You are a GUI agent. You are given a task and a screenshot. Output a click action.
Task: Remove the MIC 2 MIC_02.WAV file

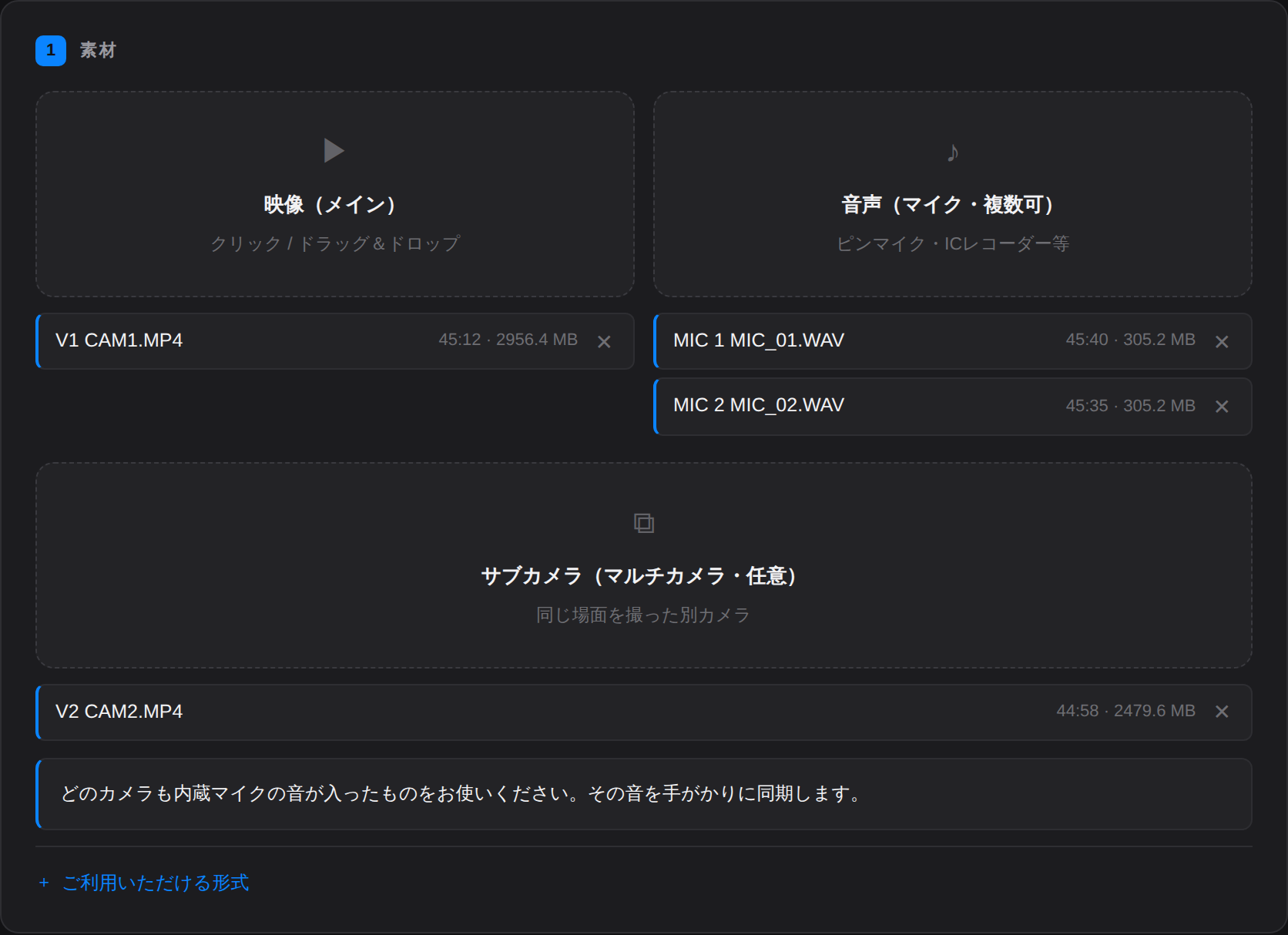point(1222,406)
